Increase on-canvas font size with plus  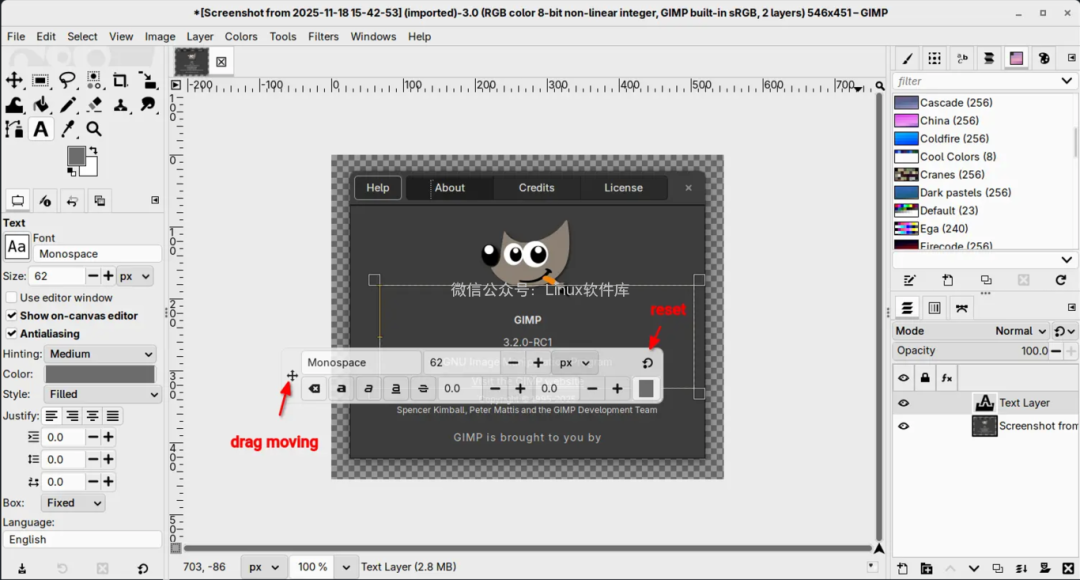538,363
